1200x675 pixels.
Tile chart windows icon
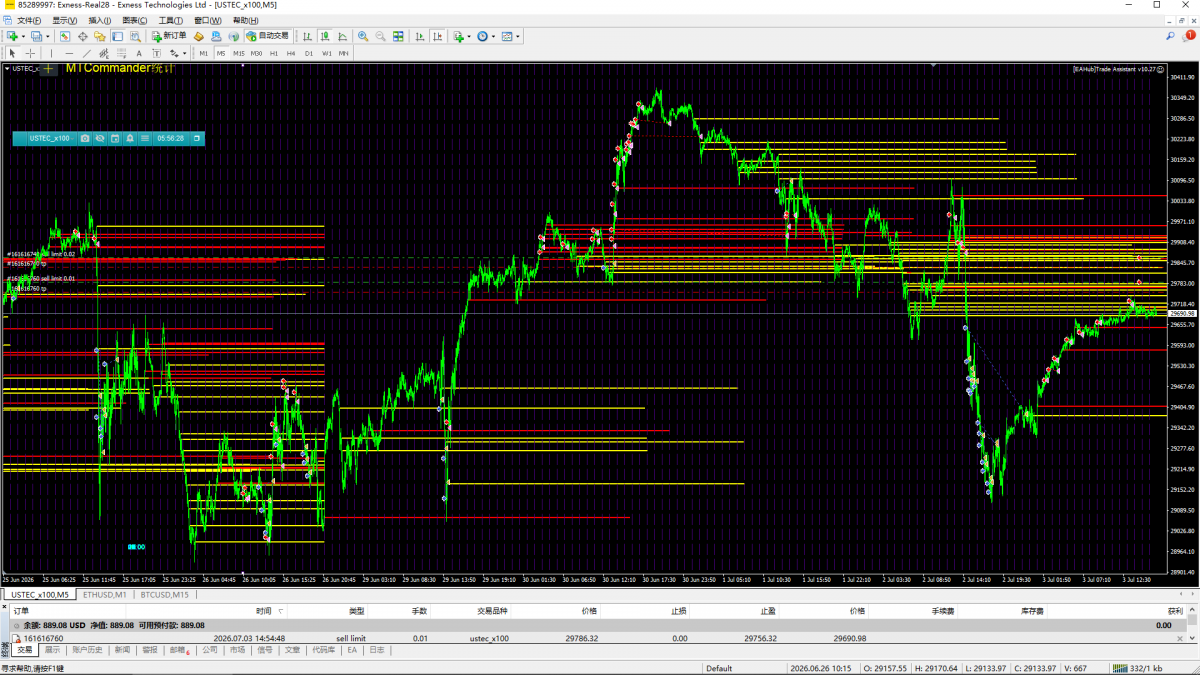(x=398, y=36)
